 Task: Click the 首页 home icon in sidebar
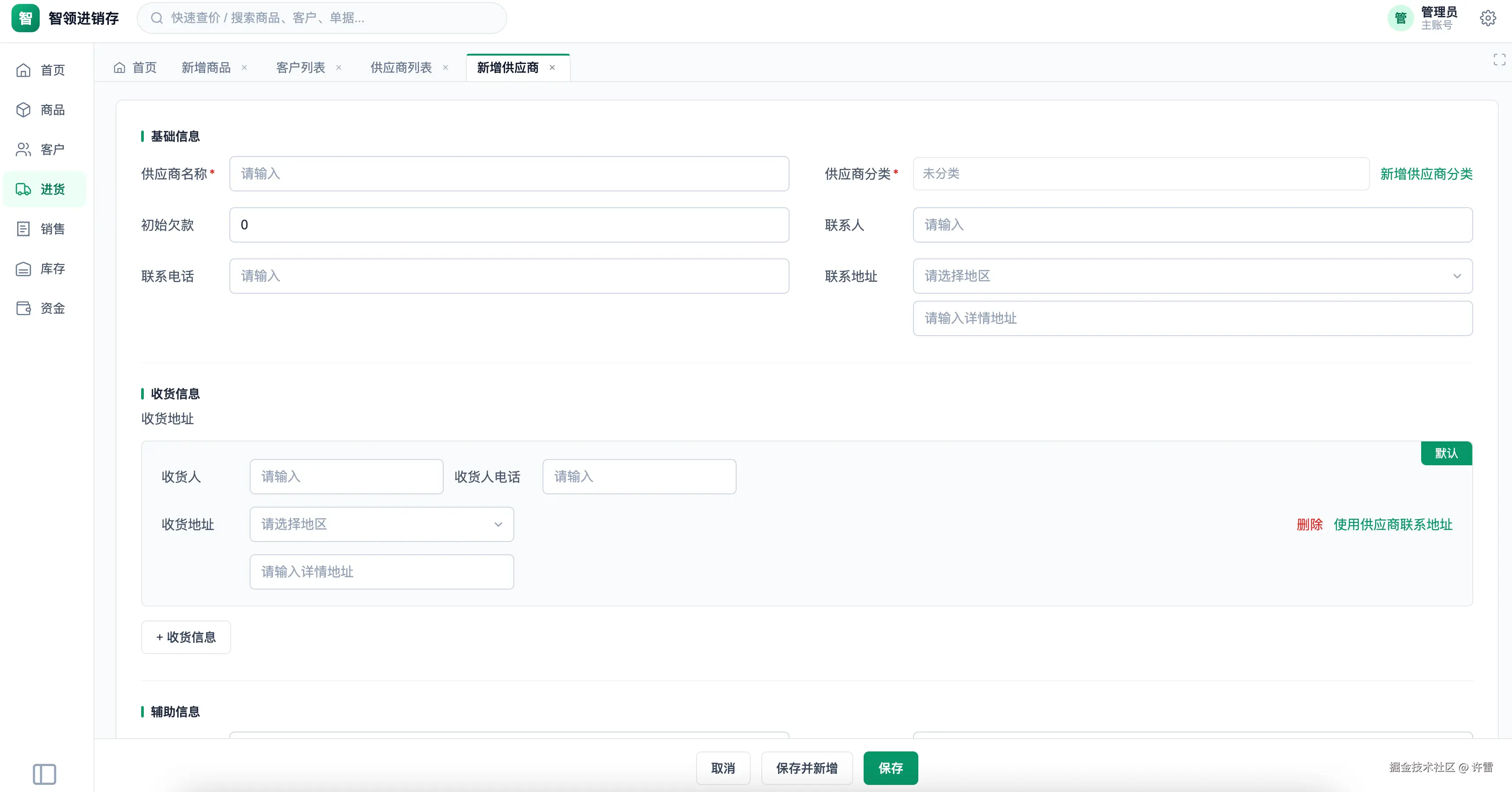(23, 71)
